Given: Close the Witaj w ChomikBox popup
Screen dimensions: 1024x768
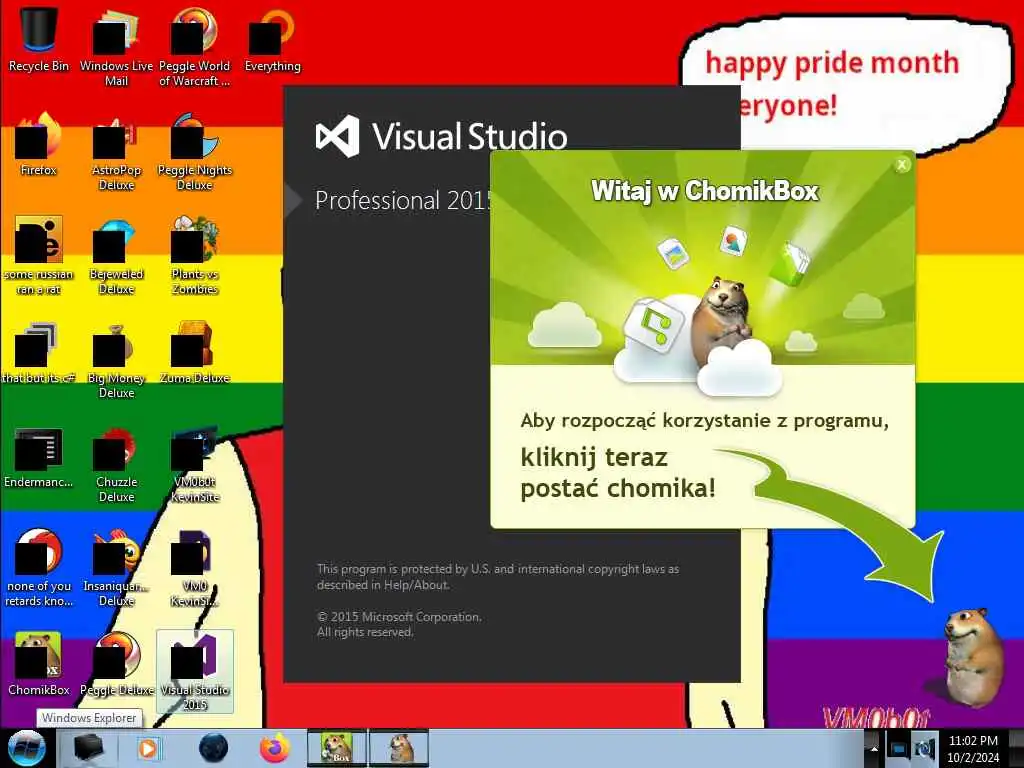Looking at the screenshot, I should point(902,165).
